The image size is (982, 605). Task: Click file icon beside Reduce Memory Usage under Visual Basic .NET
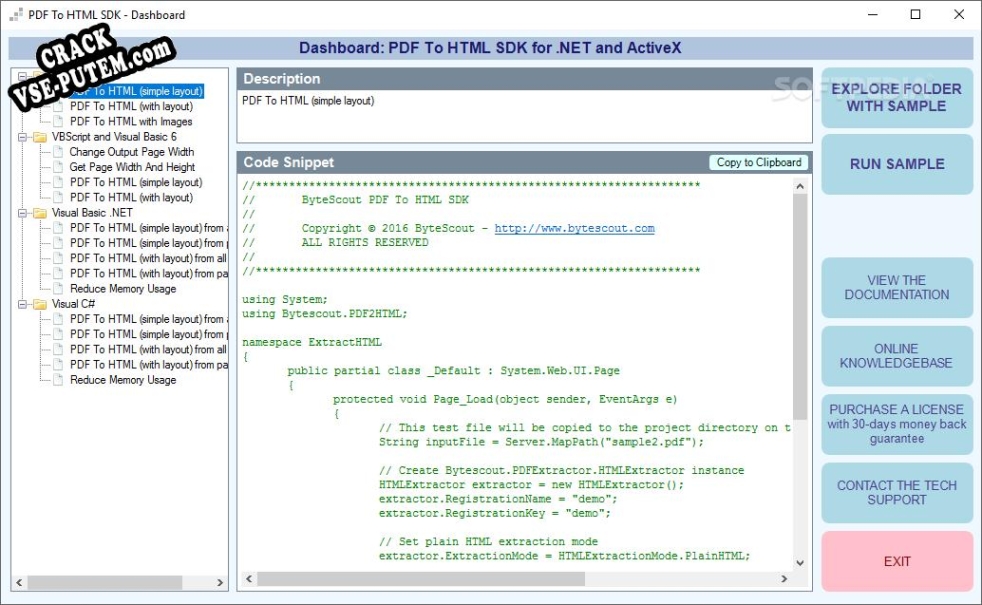(58, 289)
